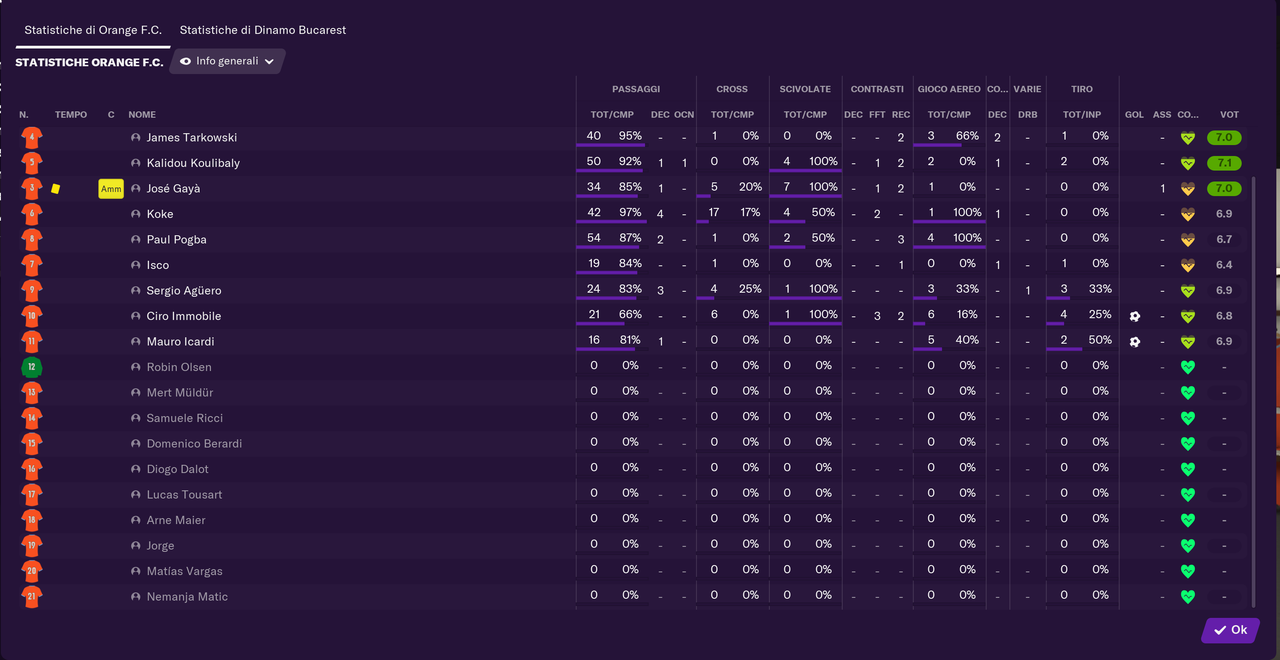Click Robin Olsen's green goalkeeper shirt icon
The width and height of the screenshot is (1280, 660).
click(x=32, y=367)
